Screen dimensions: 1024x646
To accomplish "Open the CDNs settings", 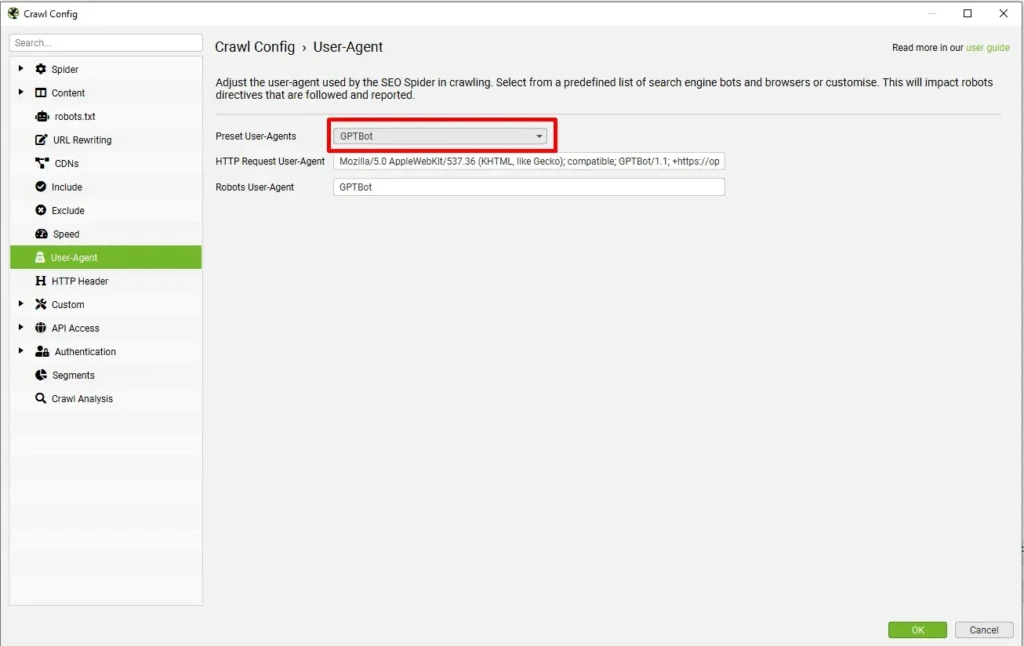I will click(x=41, y=163).
